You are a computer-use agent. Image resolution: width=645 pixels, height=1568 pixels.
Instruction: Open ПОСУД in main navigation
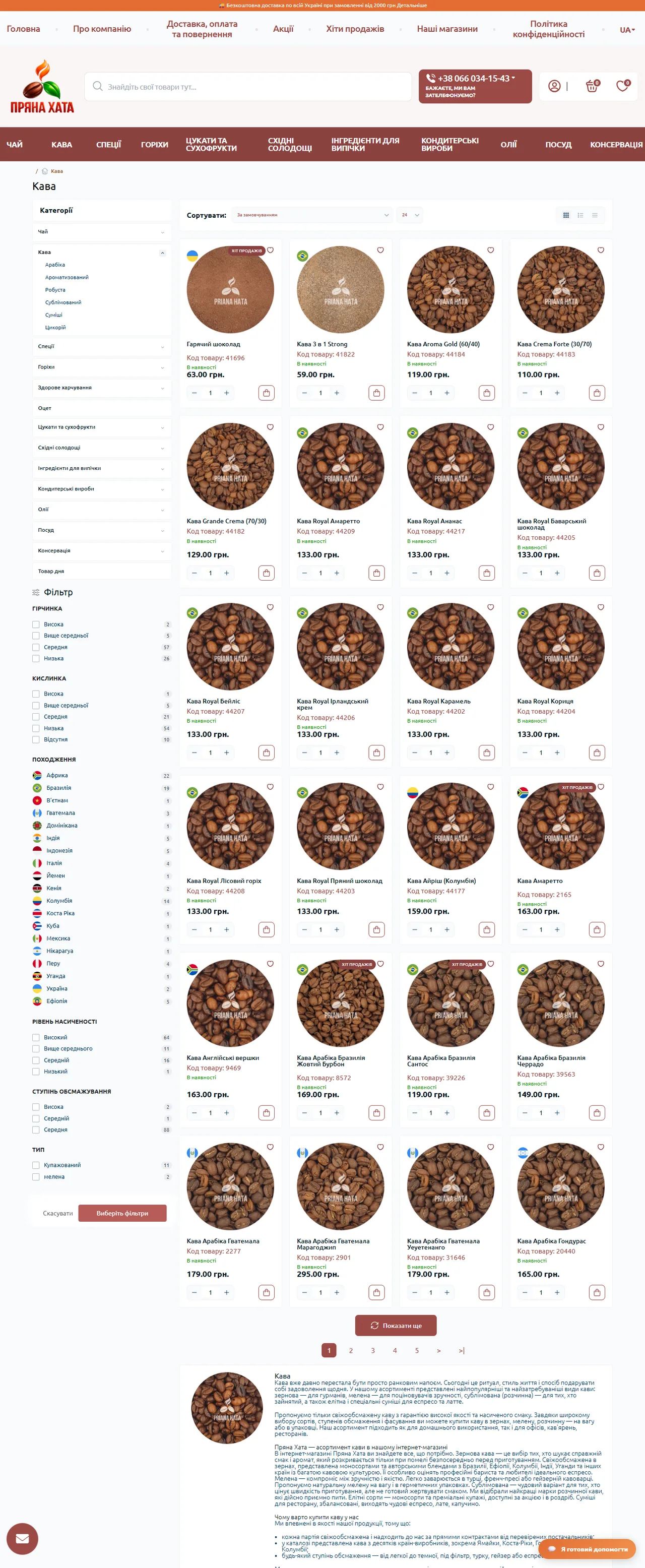pyautogui.click(x=558, y=144)
